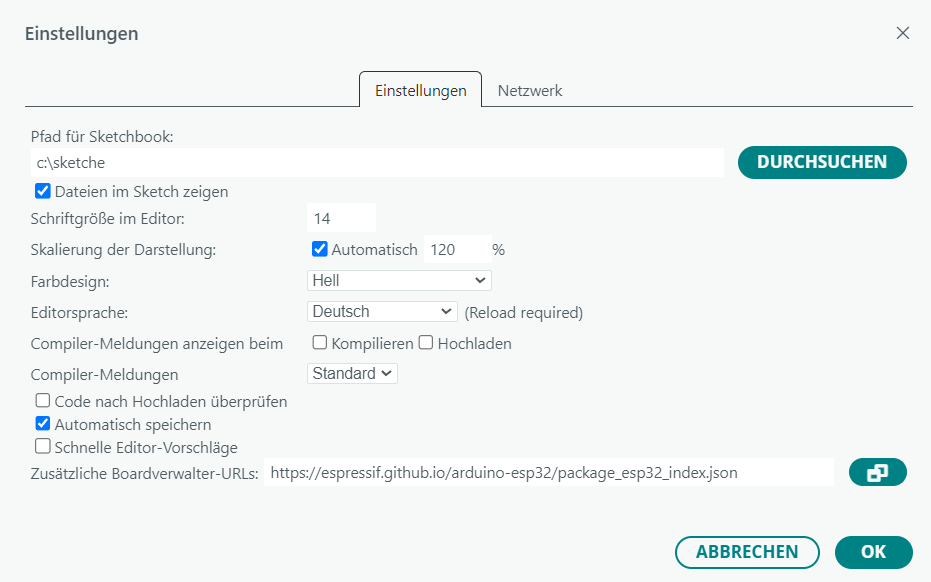
Task: Close the Einstellungen dialog with X
Action: coord(902,33)
